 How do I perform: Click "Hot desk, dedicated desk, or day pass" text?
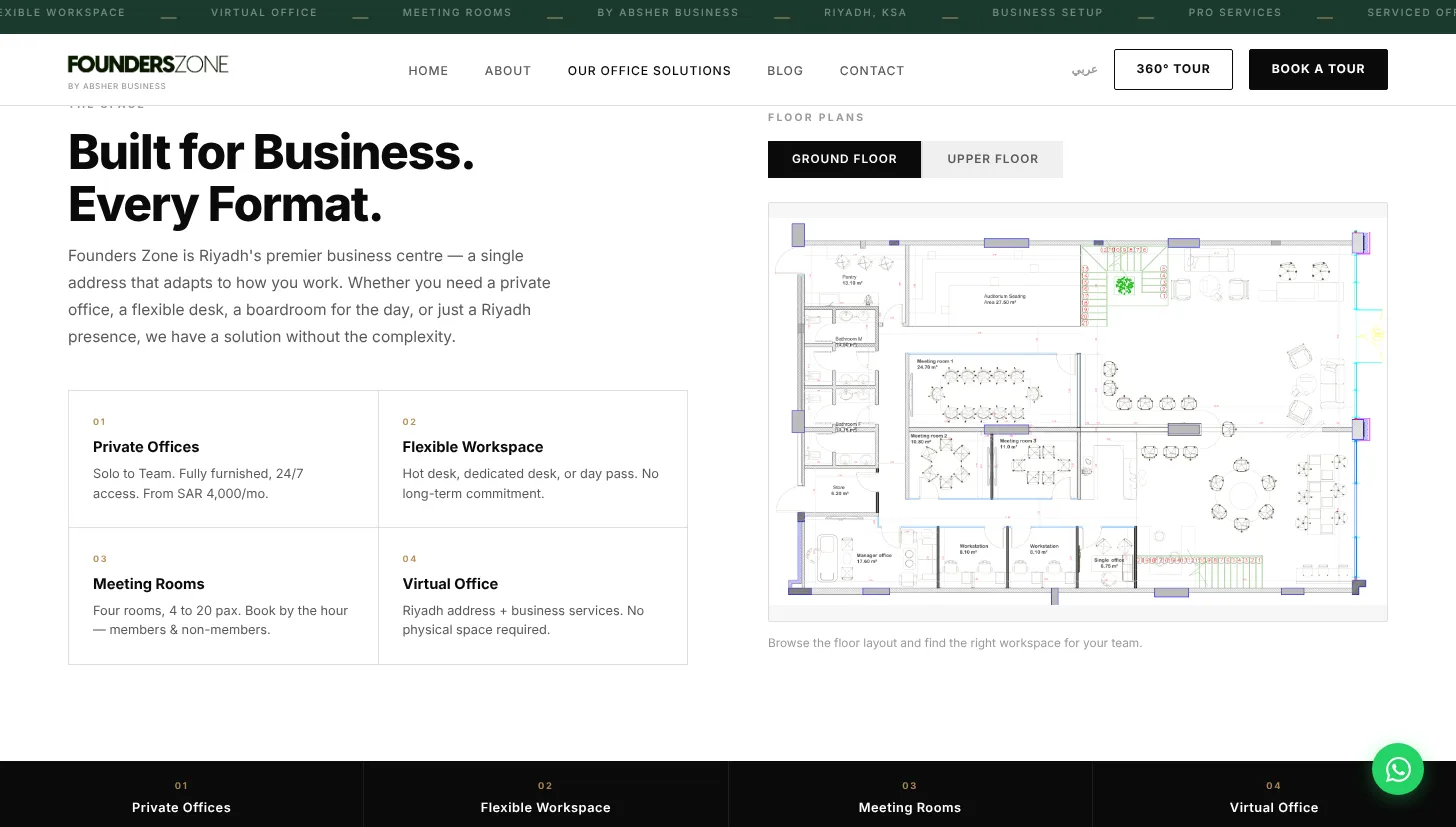(531, 484)
